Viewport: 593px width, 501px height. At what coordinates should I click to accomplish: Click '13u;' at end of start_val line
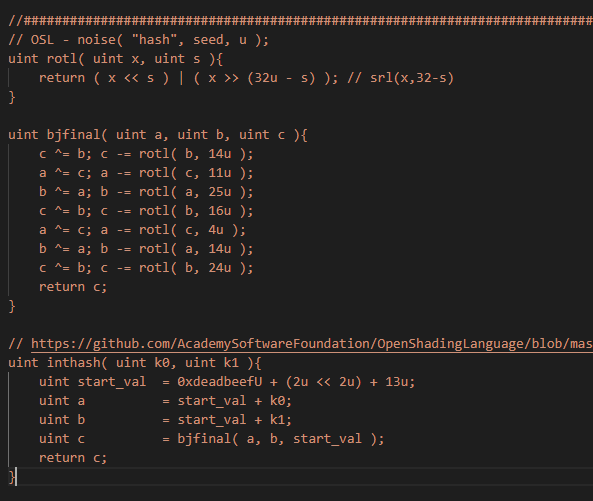point(400,382)
